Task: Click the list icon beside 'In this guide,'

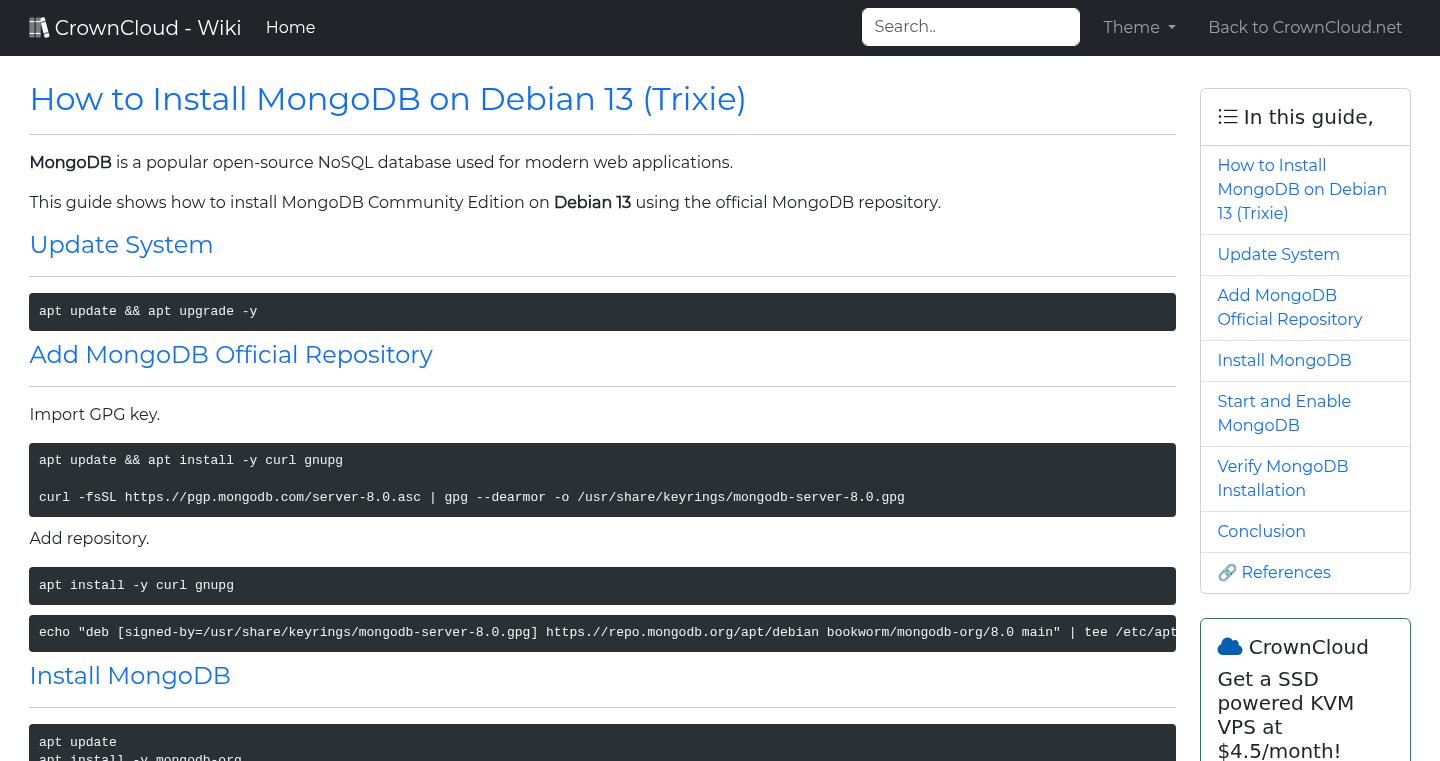Action: pos(1227,116)
